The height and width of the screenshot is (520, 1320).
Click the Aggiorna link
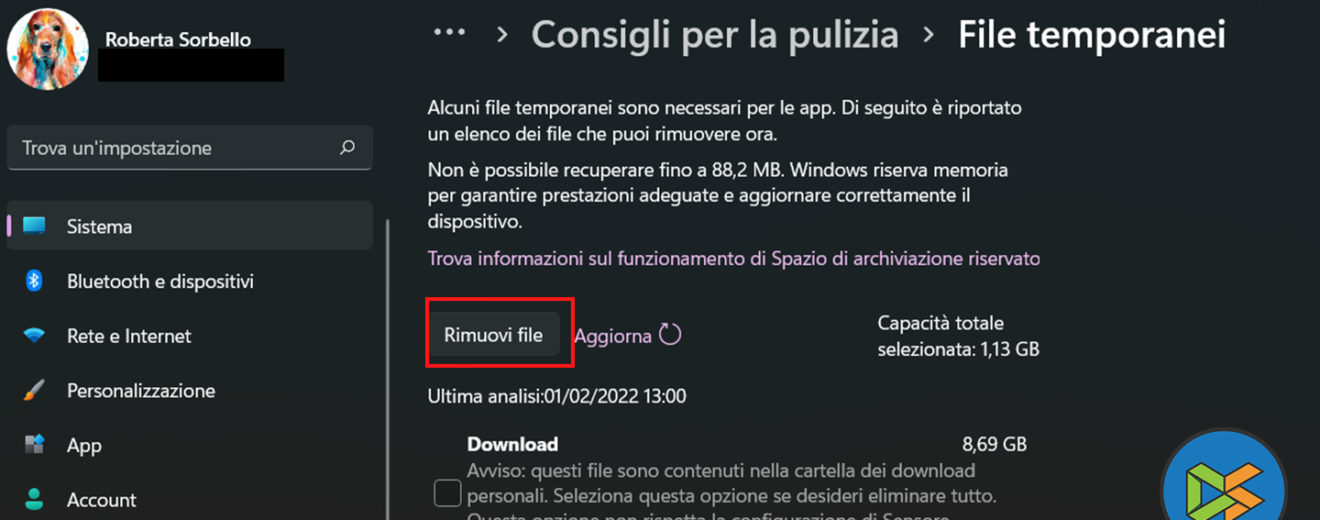tap(613, 336)
